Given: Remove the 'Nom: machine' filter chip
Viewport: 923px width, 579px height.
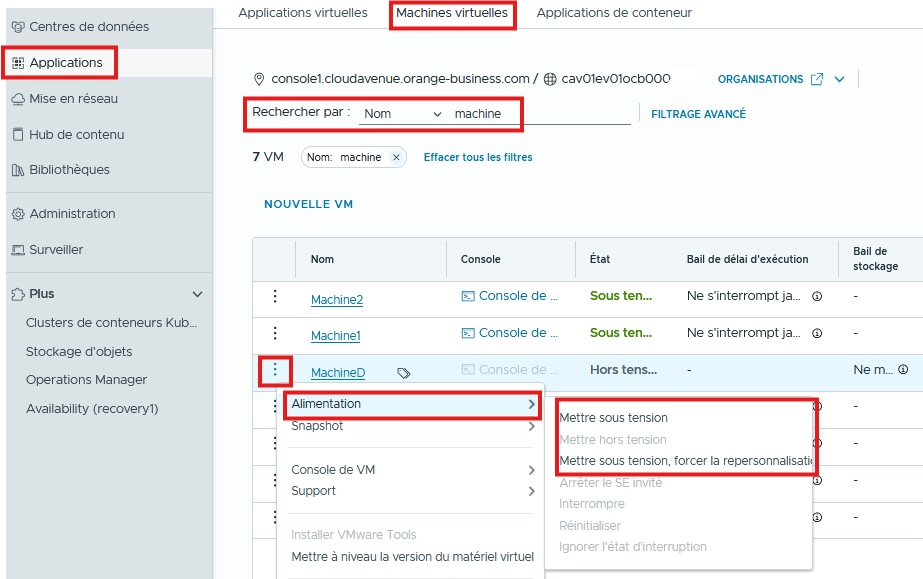Looking at the screenshot, I should pyautogui.click(x=396, y=157).
